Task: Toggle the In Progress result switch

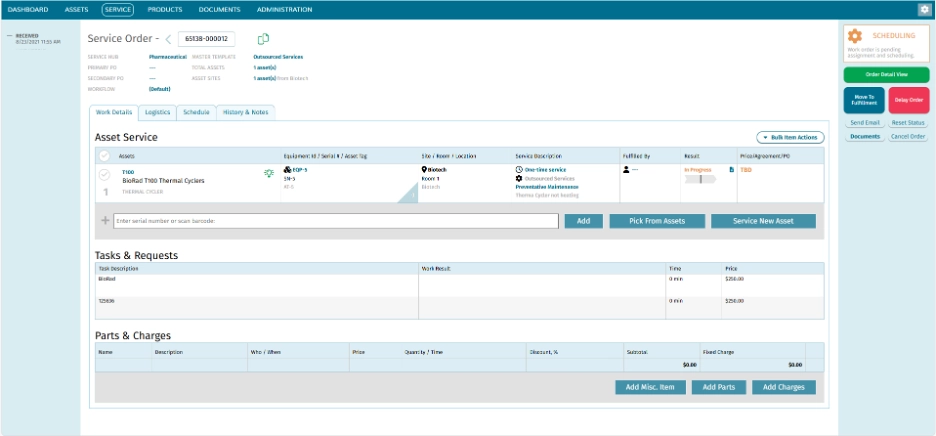Action: [x=700, y=180]
